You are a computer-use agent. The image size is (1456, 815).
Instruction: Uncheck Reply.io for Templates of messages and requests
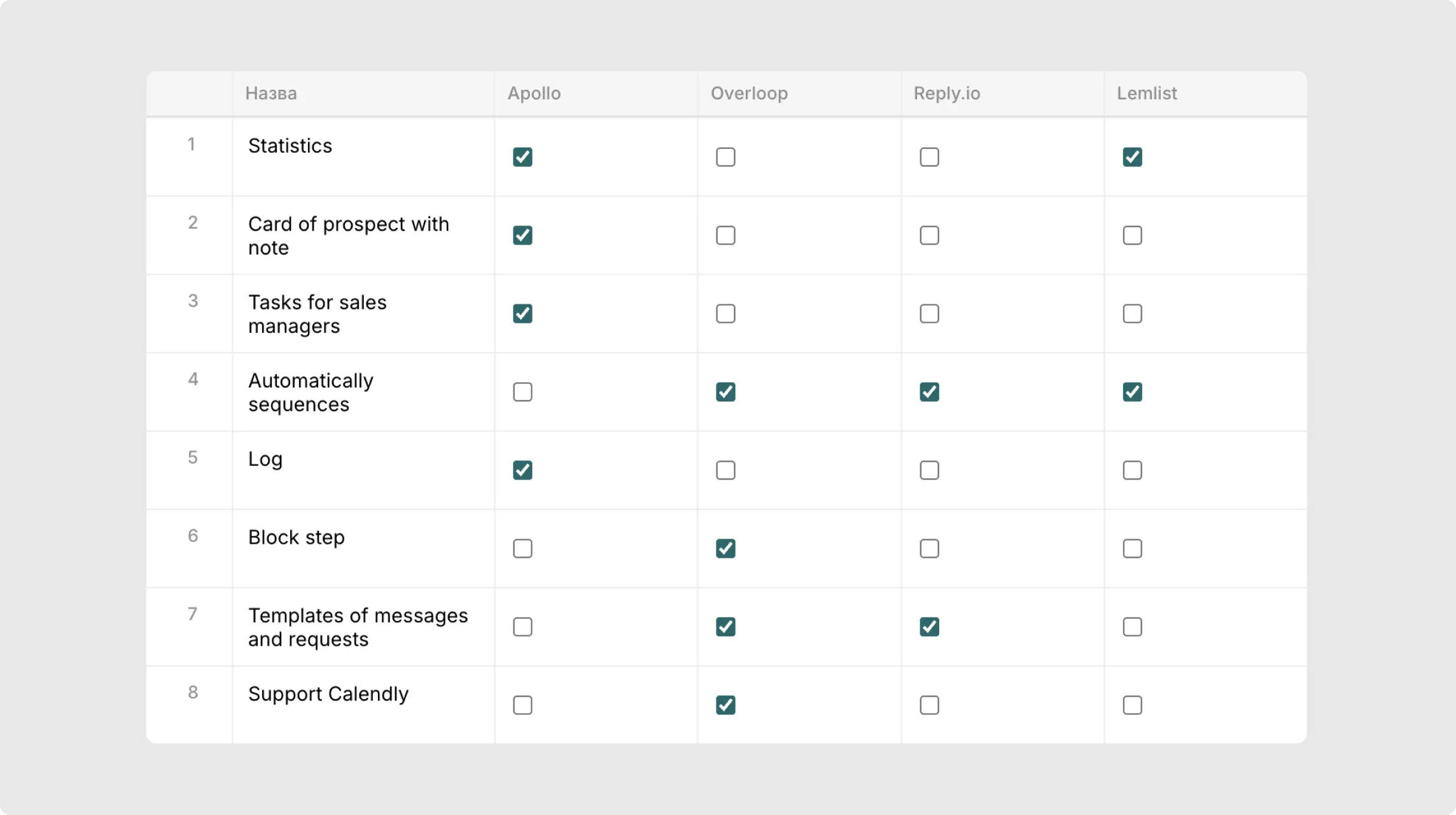[929, 627]
